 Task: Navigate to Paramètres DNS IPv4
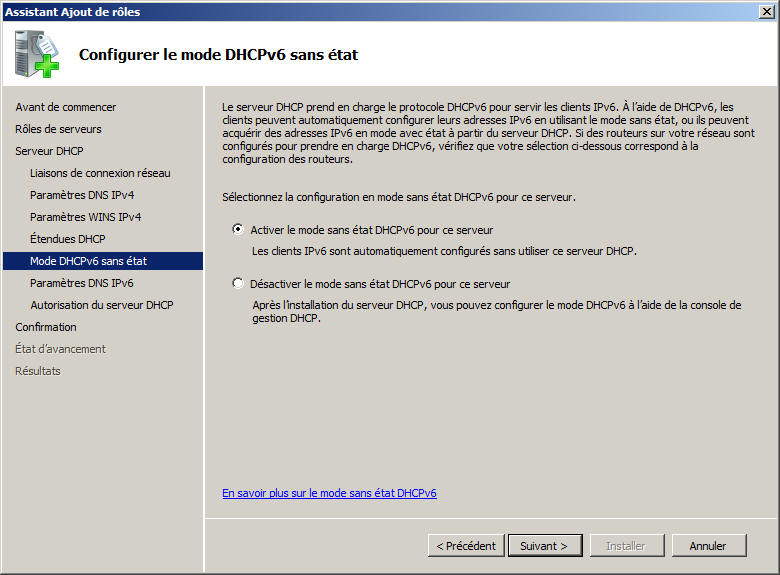click(82, 195)
